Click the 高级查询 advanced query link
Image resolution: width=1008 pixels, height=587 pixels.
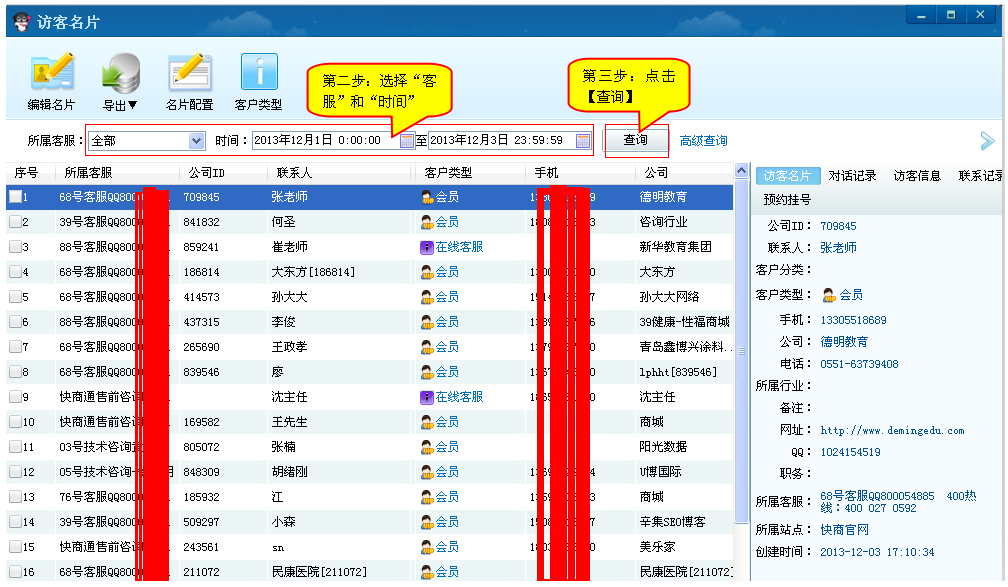tap(703, 141)
